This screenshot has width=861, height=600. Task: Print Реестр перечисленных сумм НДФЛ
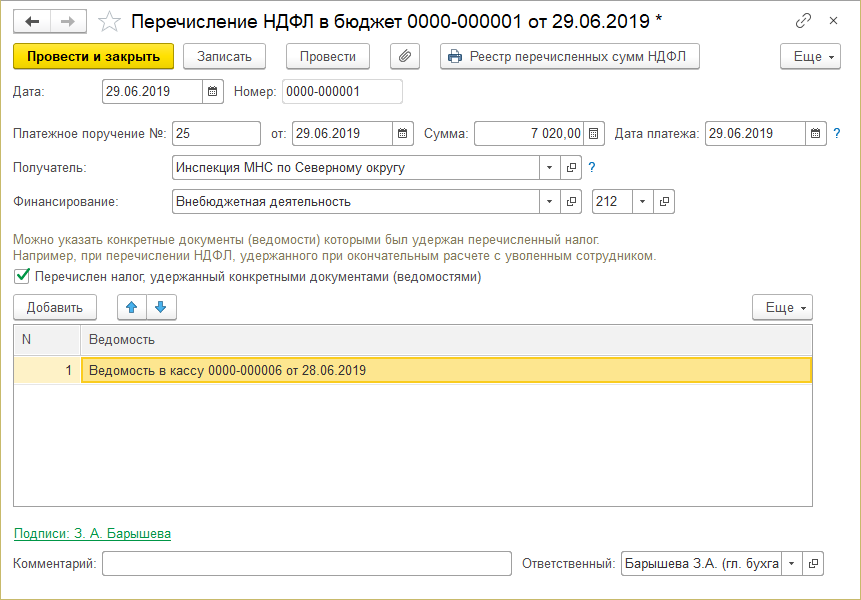click(x=570, y=57)
